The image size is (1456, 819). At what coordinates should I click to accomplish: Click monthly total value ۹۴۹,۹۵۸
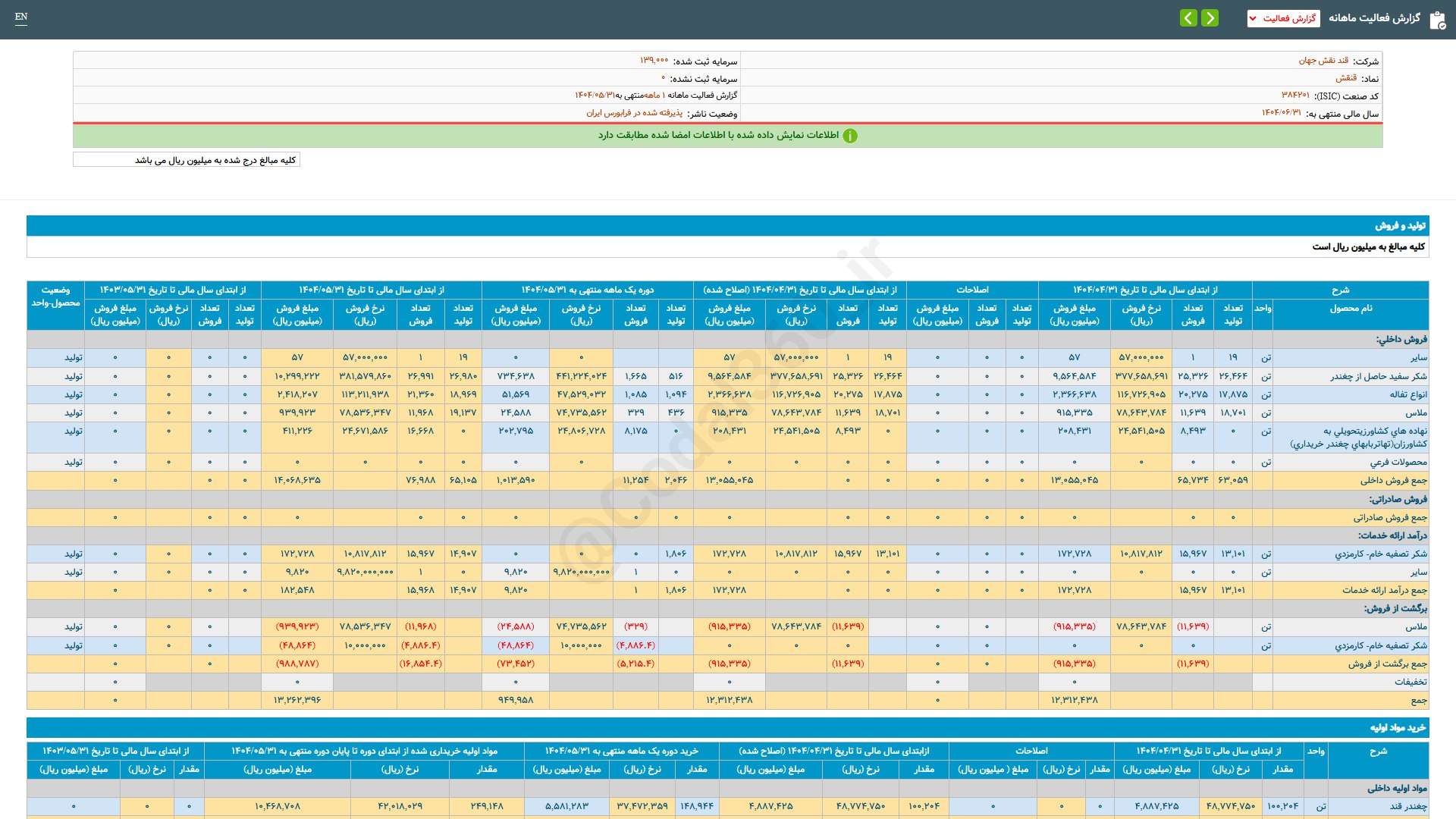point(516,700)
